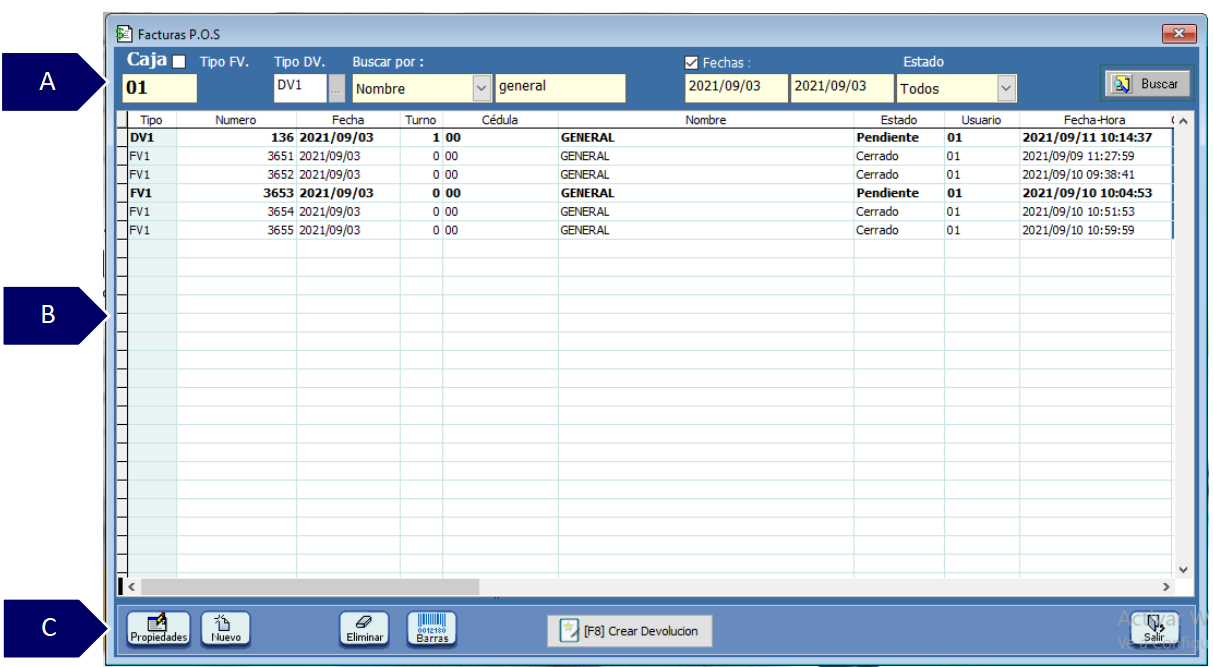Open the Propiedades button
The image size is (1213, 667).
tap(158, 629)
